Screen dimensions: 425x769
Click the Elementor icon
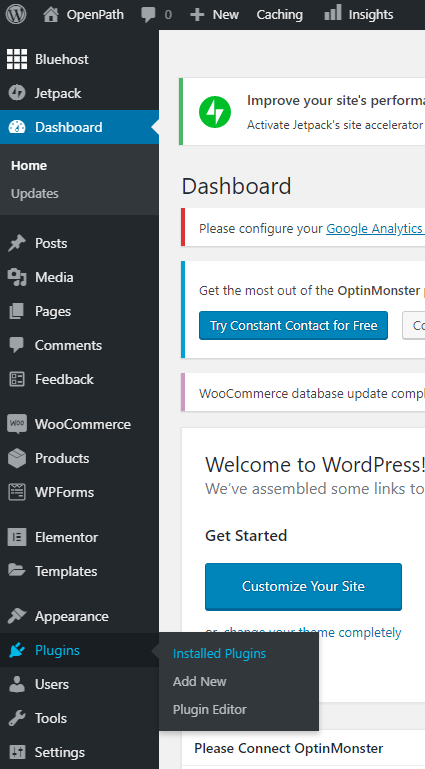tap(17, 538)
